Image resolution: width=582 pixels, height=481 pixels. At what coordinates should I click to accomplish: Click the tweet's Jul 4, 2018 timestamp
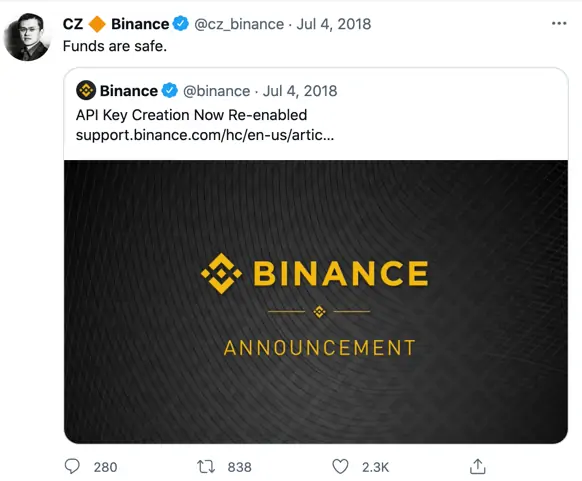coord(334,24)
